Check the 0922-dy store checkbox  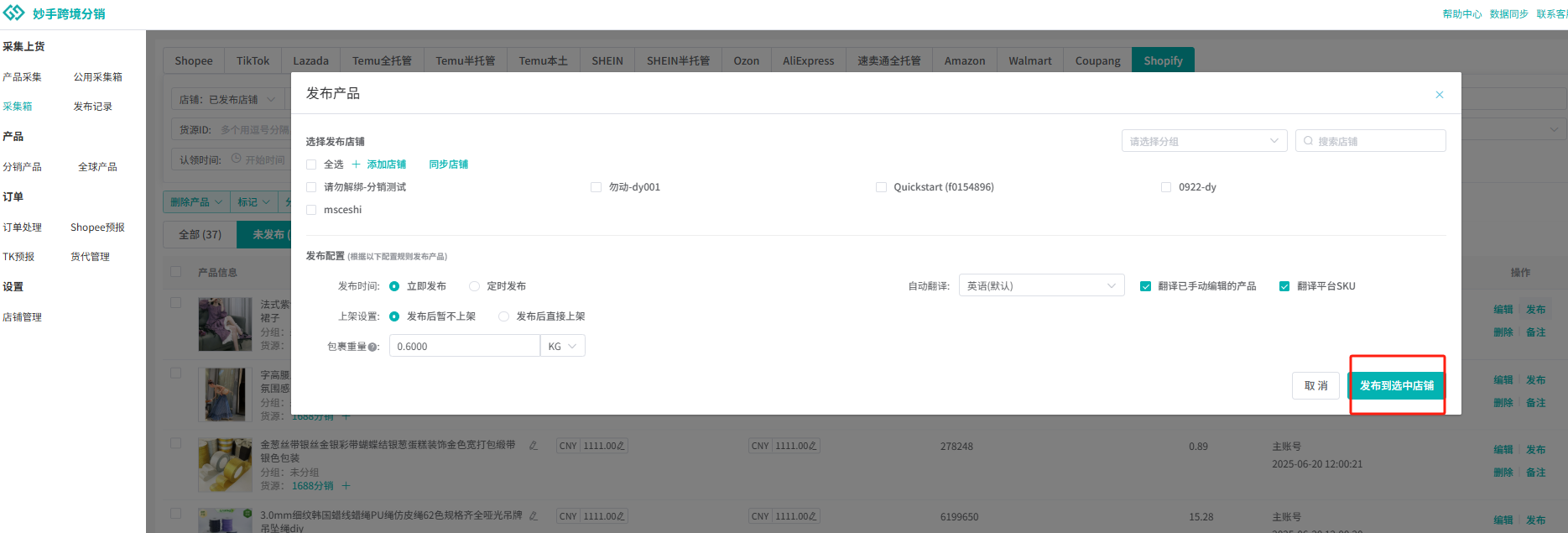1166,187
